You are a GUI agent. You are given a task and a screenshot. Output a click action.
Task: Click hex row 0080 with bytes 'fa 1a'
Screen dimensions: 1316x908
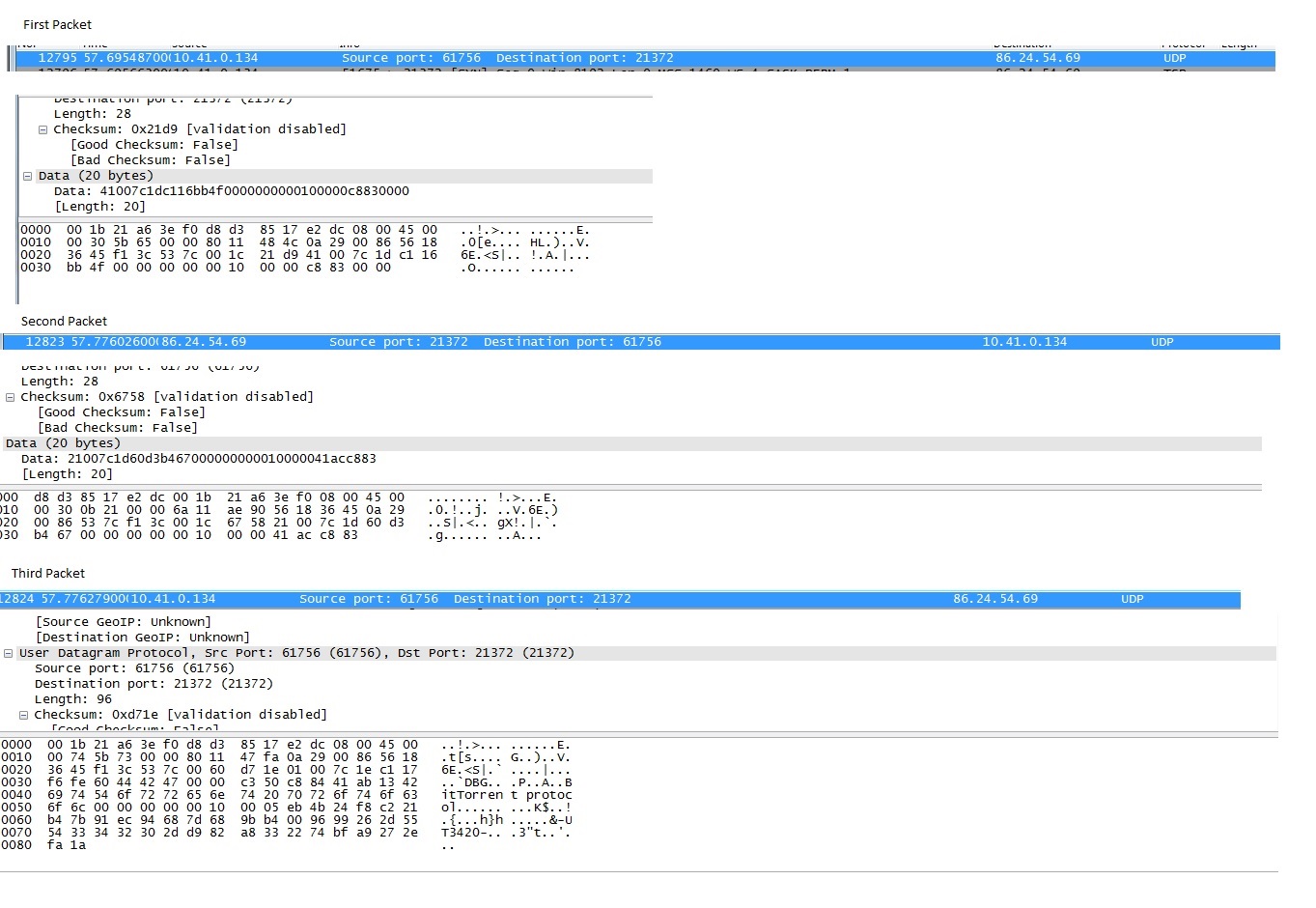tap(228, 845)
